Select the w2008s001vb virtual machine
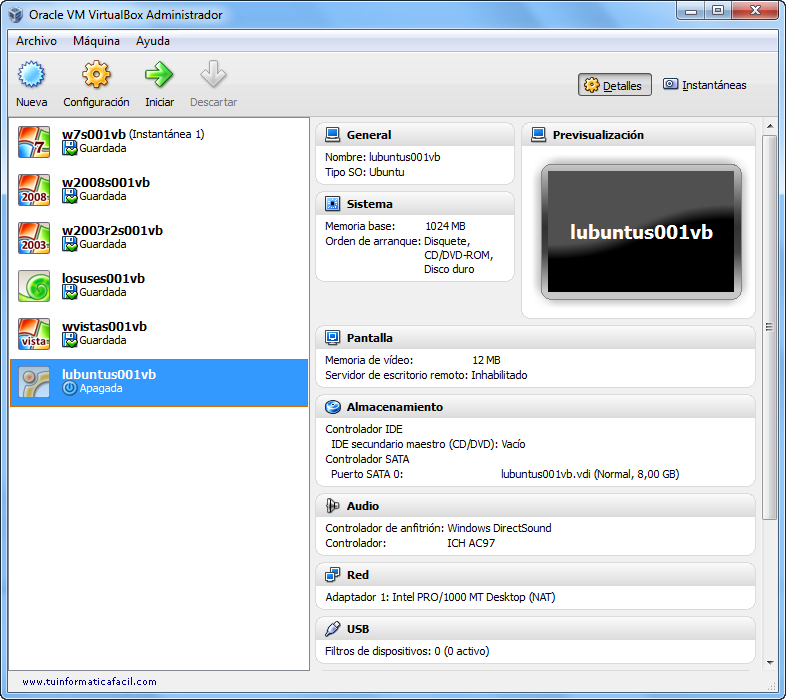 click(159, 190)
